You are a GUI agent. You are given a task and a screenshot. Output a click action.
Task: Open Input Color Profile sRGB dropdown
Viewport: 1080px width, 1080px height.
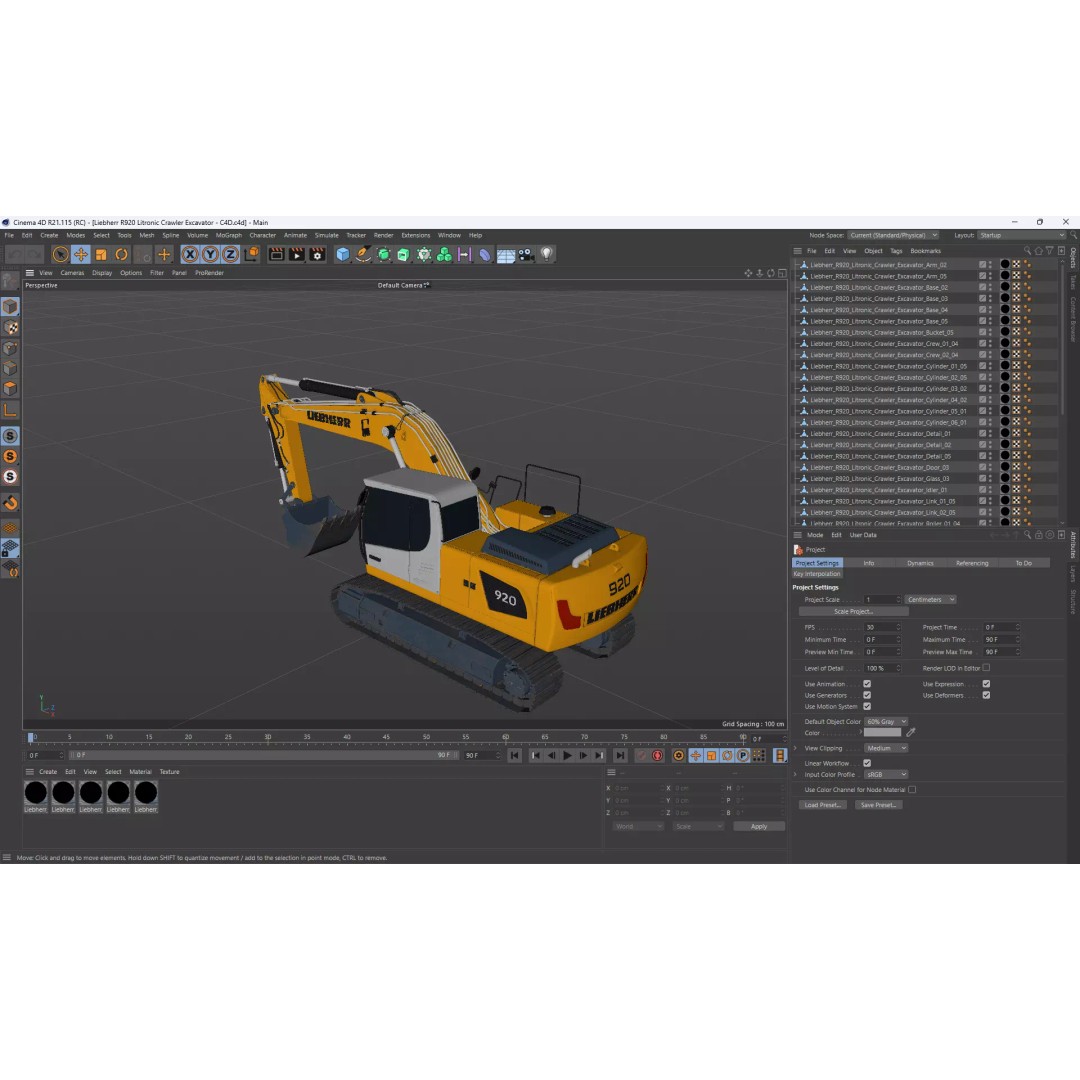click(x=886, y=774)
